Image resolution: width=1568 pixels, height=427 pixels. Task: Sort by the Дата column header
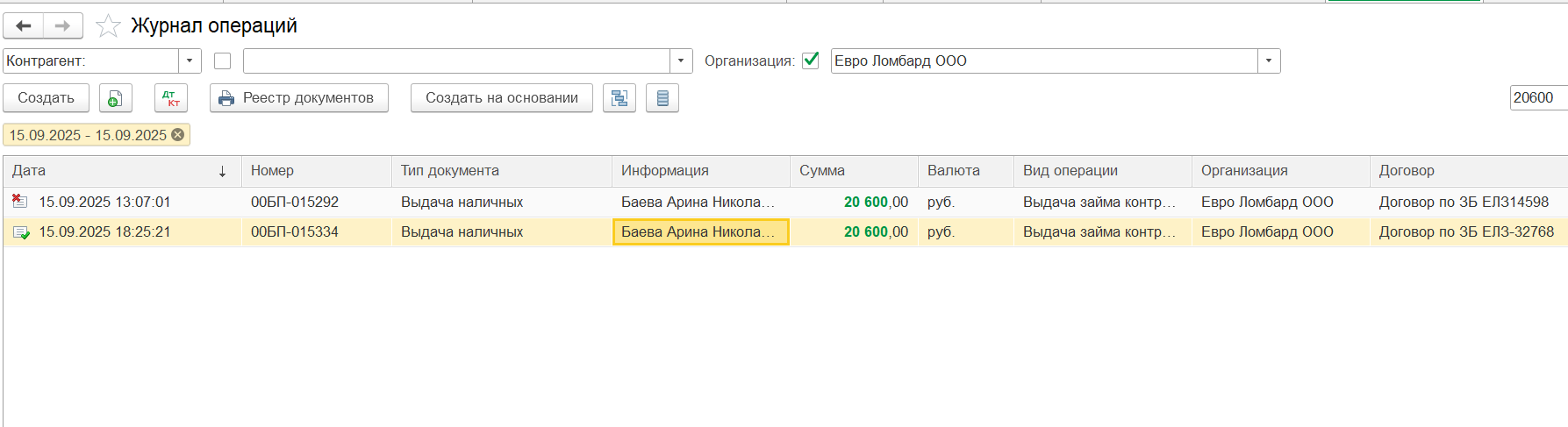coord(122,171)
